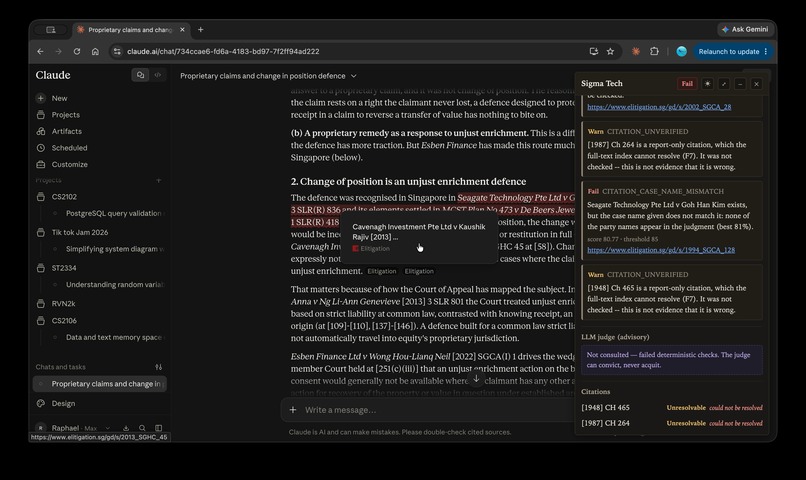Click the highlighted Seagate Technology citation
Image resolution: width=806 pixels, height=480 pixels.
point(516,198)
